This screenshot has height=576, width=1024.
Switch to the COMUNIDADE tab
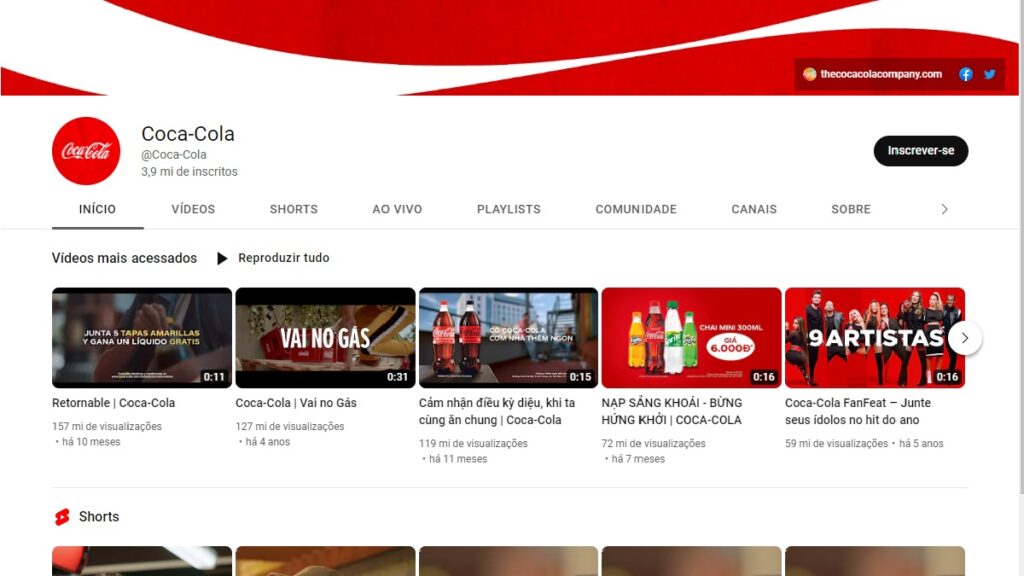(x=636, y=210)
